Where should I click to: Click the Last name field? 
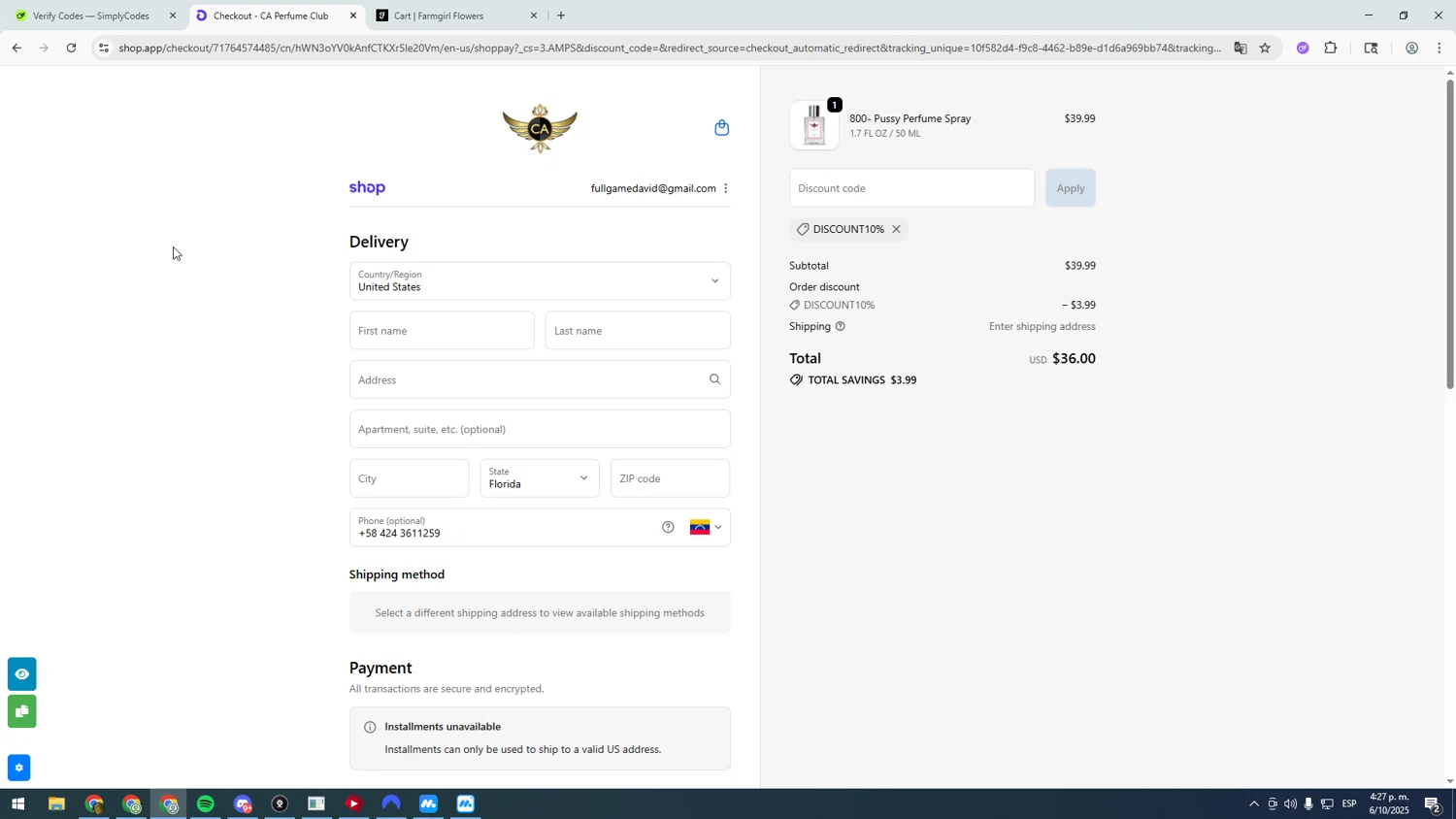pos(638,331)
